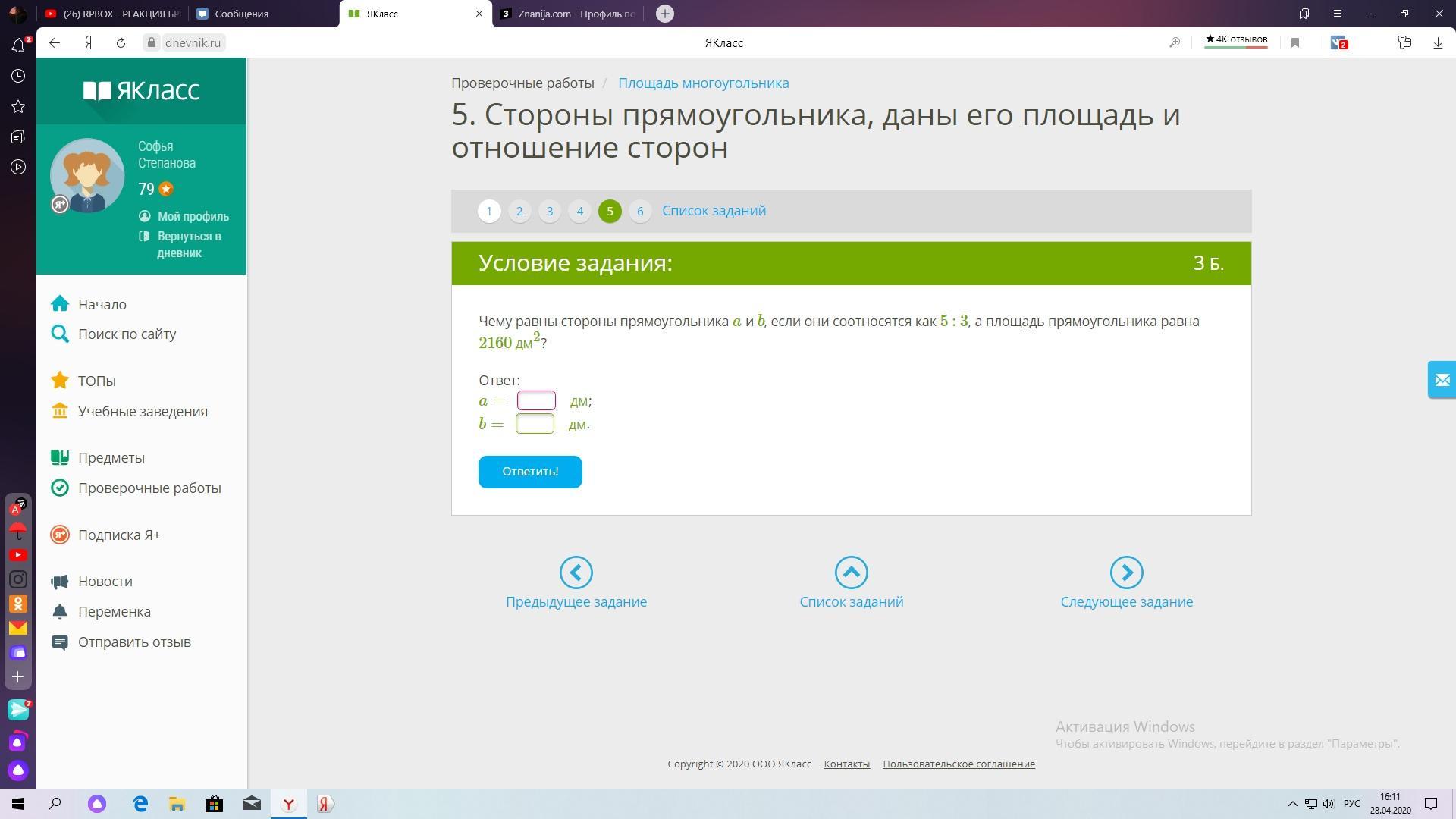
Task: Click the input field for side a
Action: click(x=536, y=400)
